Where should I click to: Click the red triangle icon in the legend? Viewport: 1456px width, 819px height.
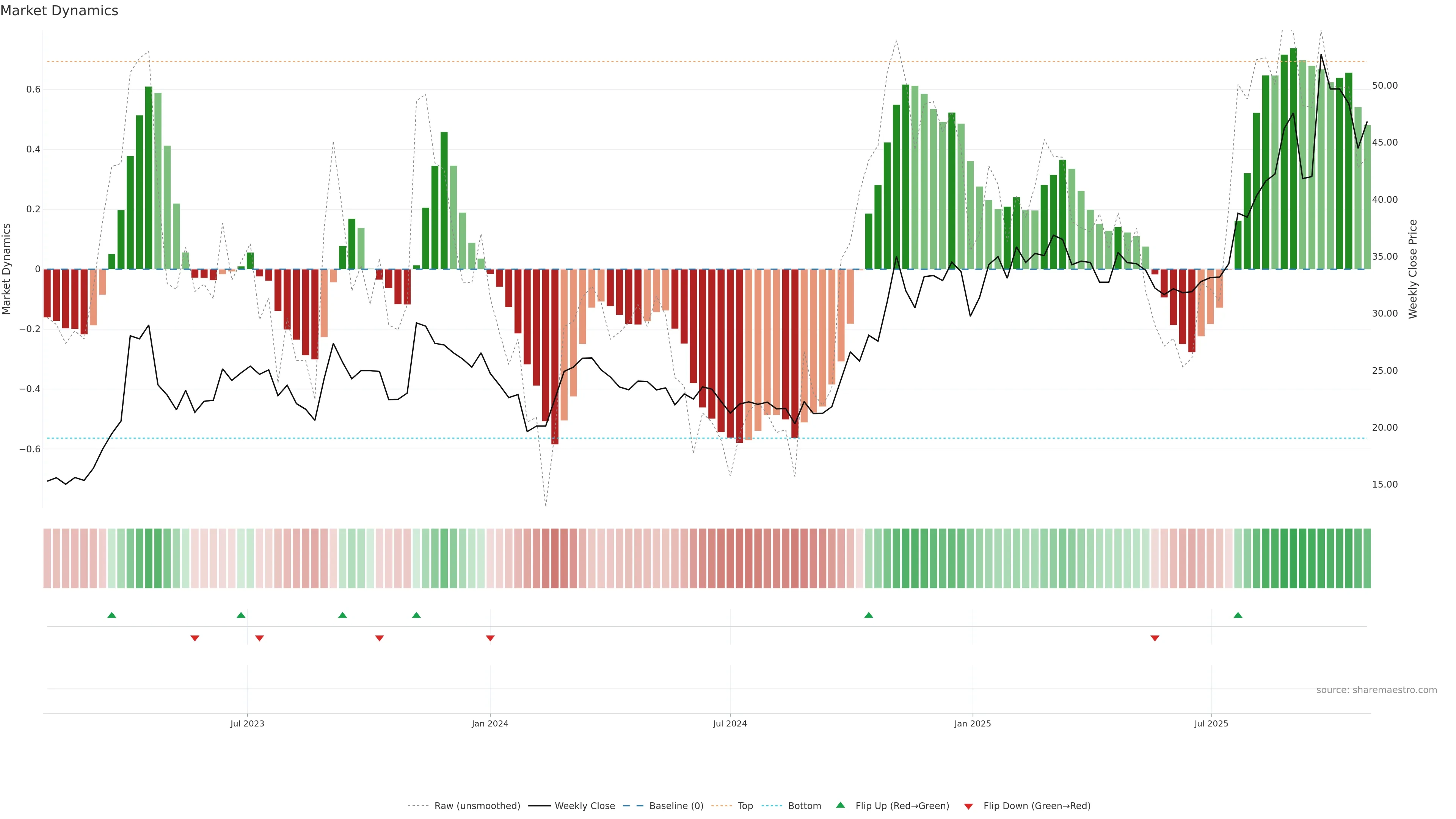pyautogui.click(x=968, y=806)
